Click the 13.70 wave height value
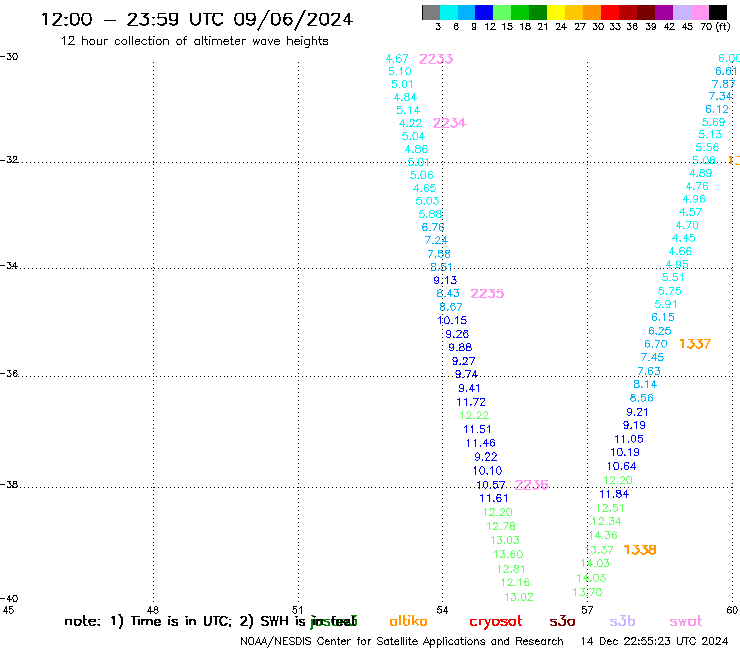The image size is (740, 650). (x=588, y=592)
